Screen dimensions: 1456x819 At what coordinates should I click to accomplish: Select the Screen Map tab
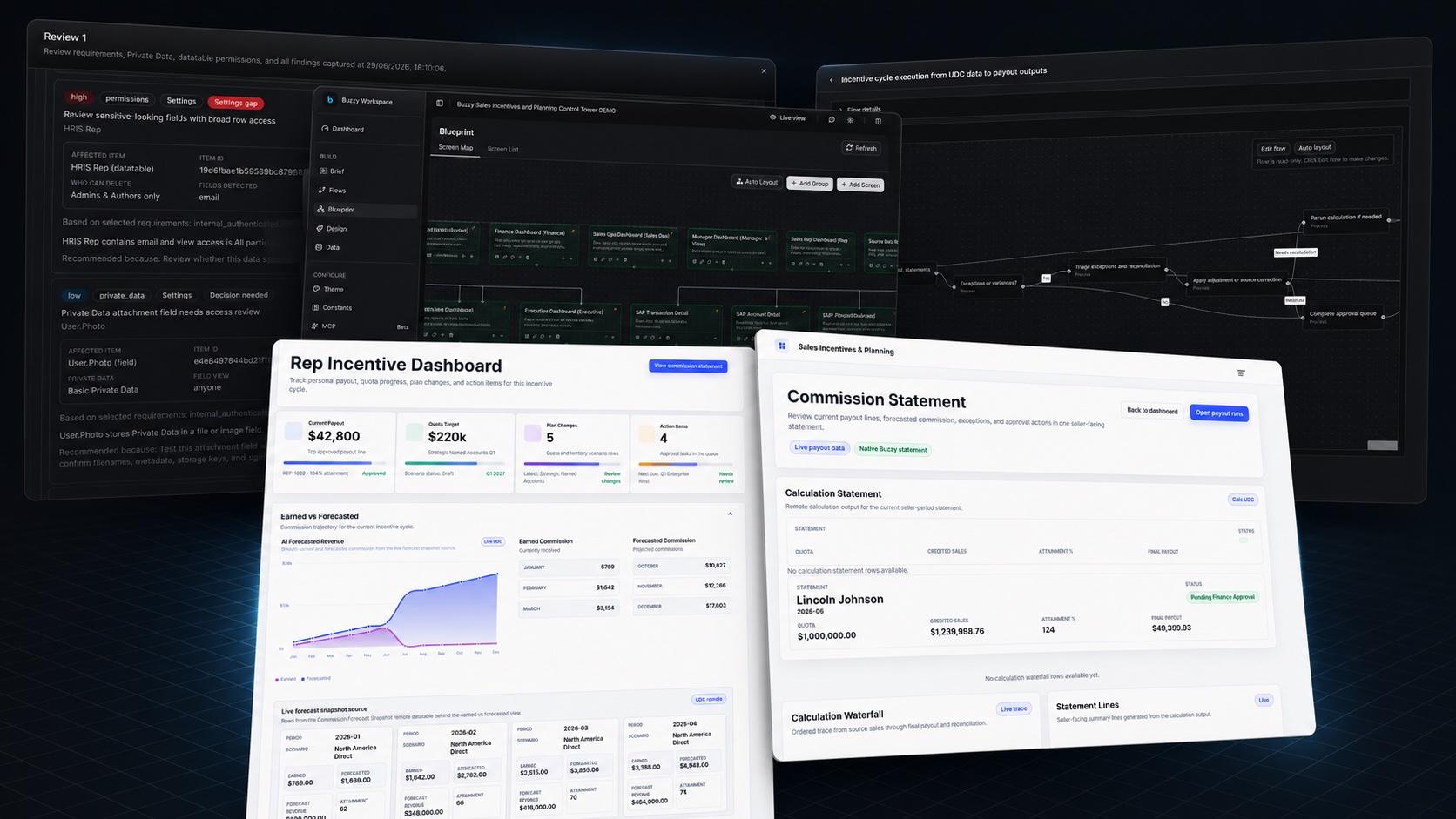455,148
